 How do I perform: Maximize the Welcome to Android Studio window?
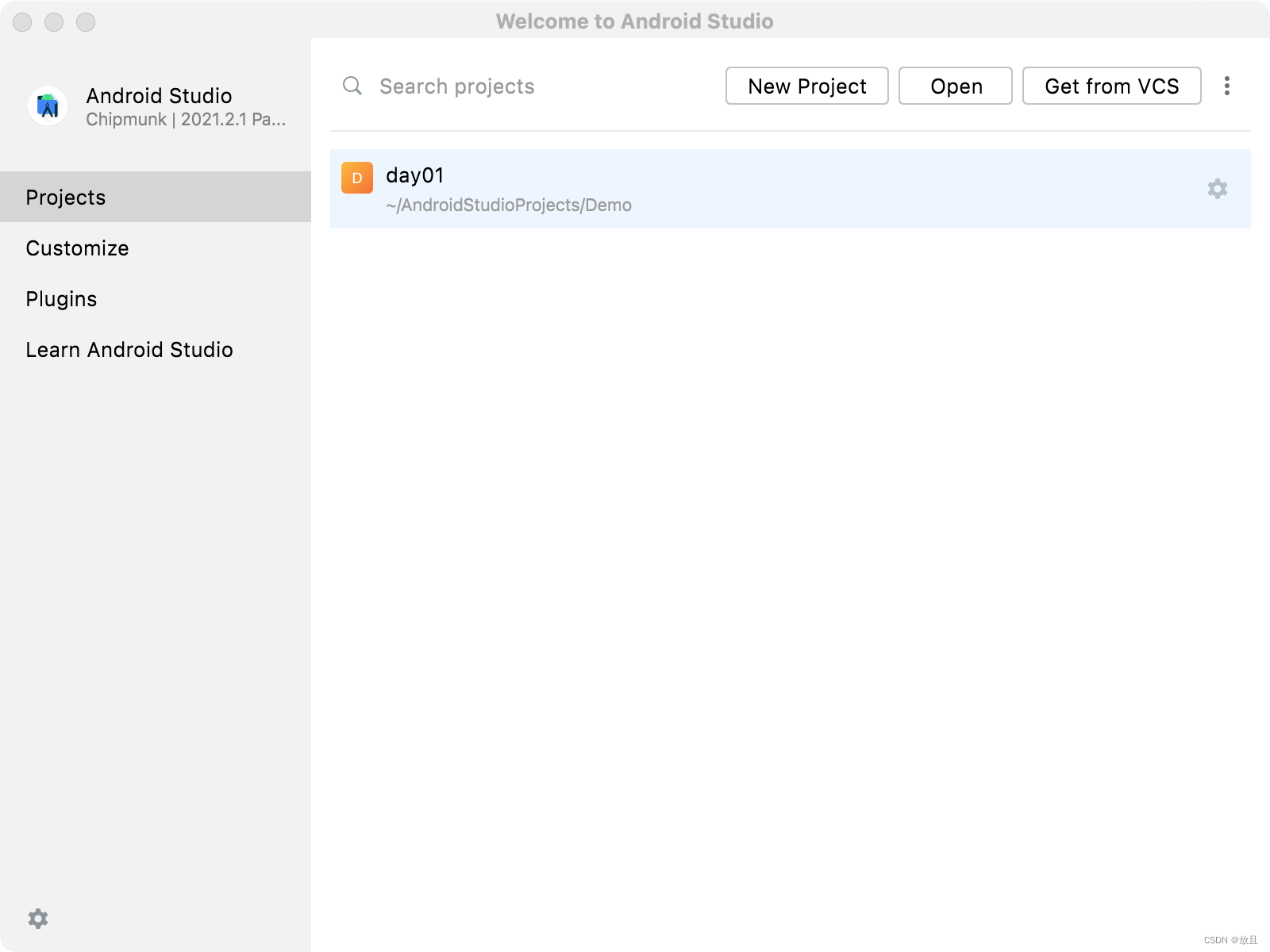(86, 22)
